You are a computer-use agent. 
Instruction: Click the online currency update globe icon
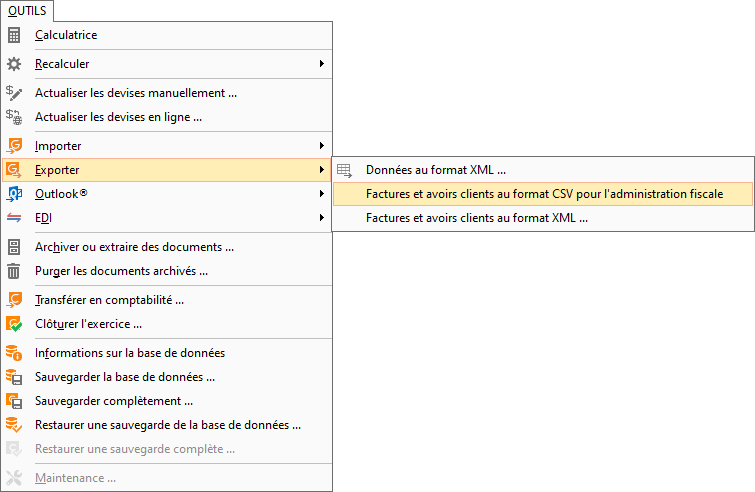click(x=14, y=117)
